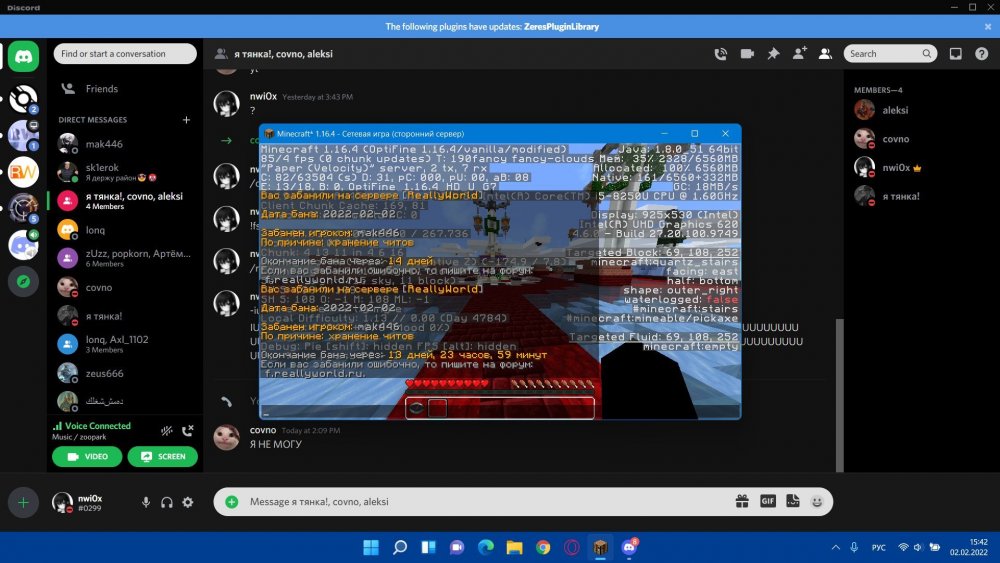Screen dimensions: 1000x563
Task: Open the GIF picker
Action: click(x=768, y=502)
